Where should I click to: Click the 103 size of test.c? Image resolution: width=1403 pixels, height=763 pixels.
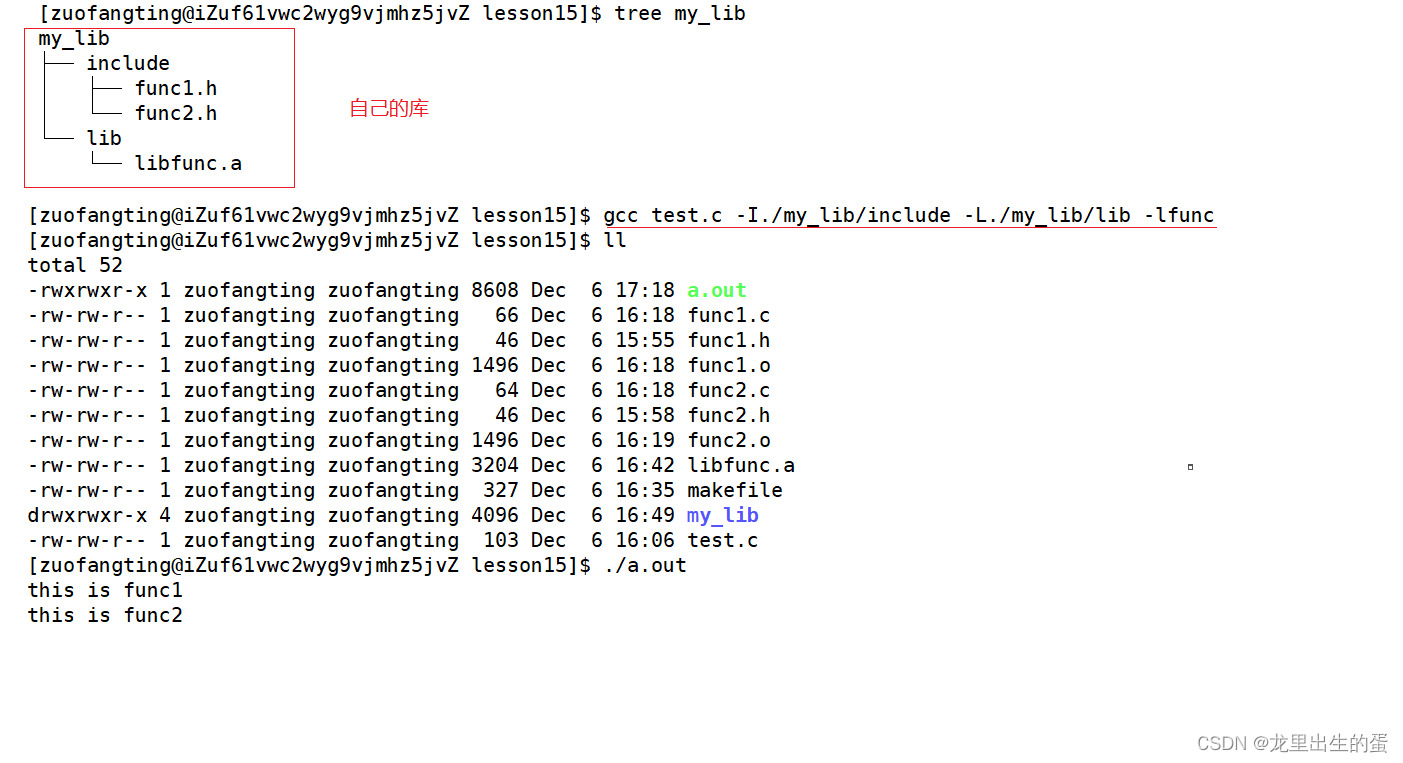click(x=501, y=541)
